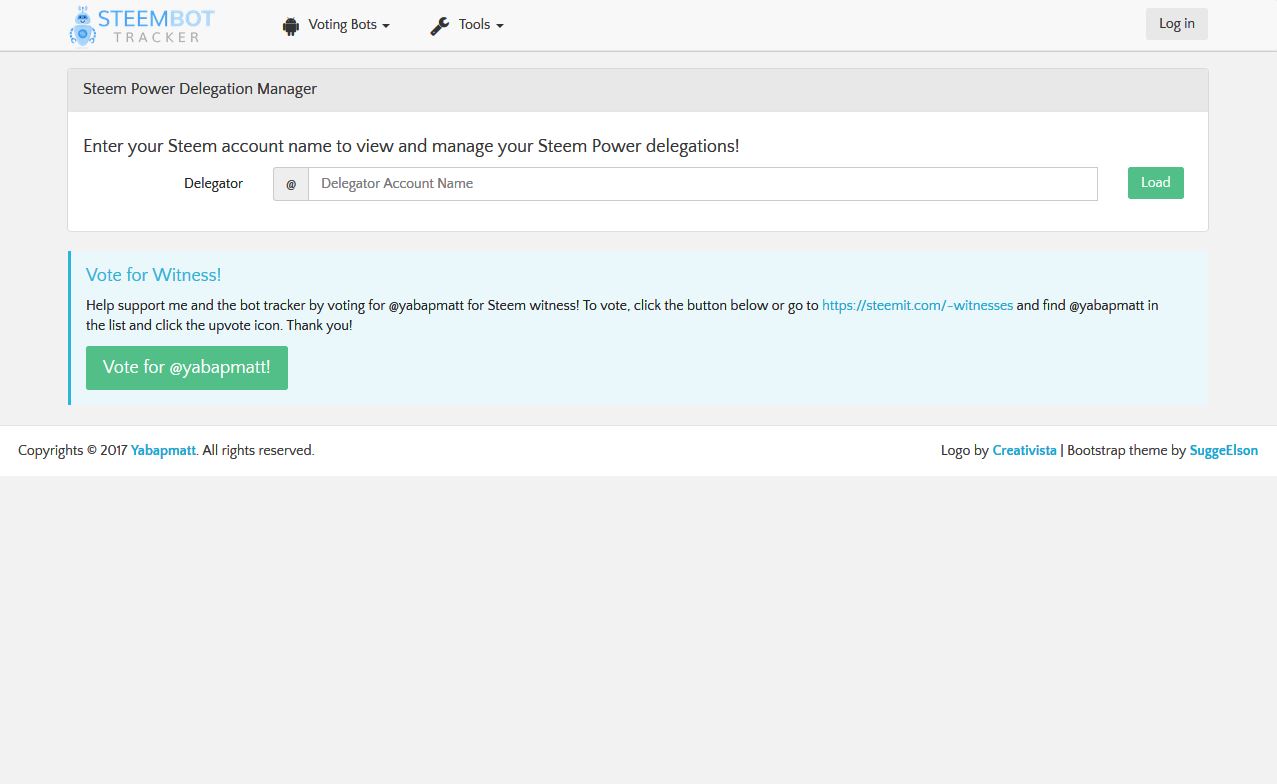
Task: Click the wrench icon beside Tools
Action: (x=440, y=26)
